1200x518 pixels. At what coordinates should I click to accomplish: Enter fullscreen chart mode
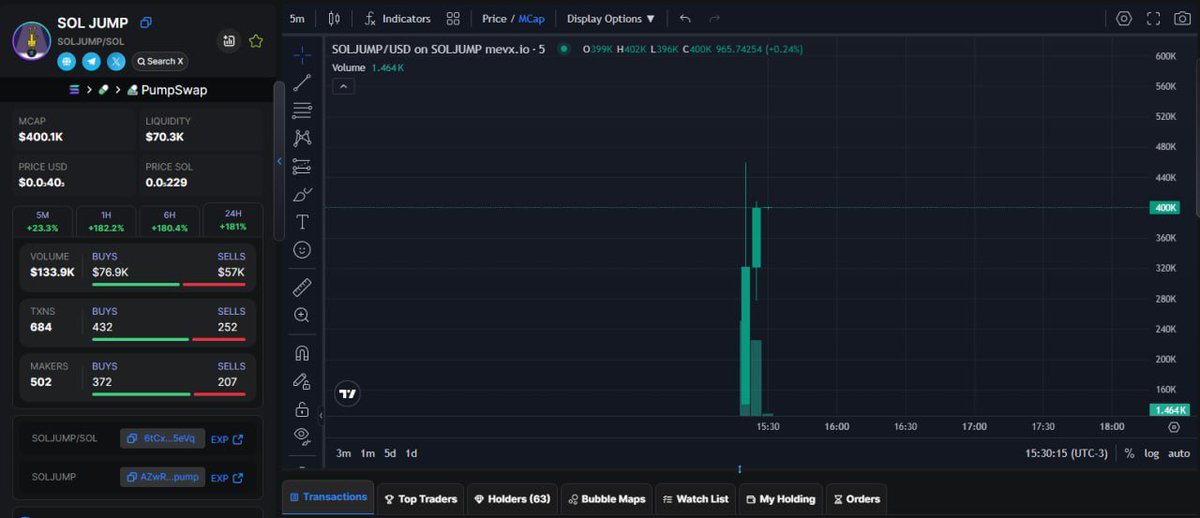point(1153,19)
